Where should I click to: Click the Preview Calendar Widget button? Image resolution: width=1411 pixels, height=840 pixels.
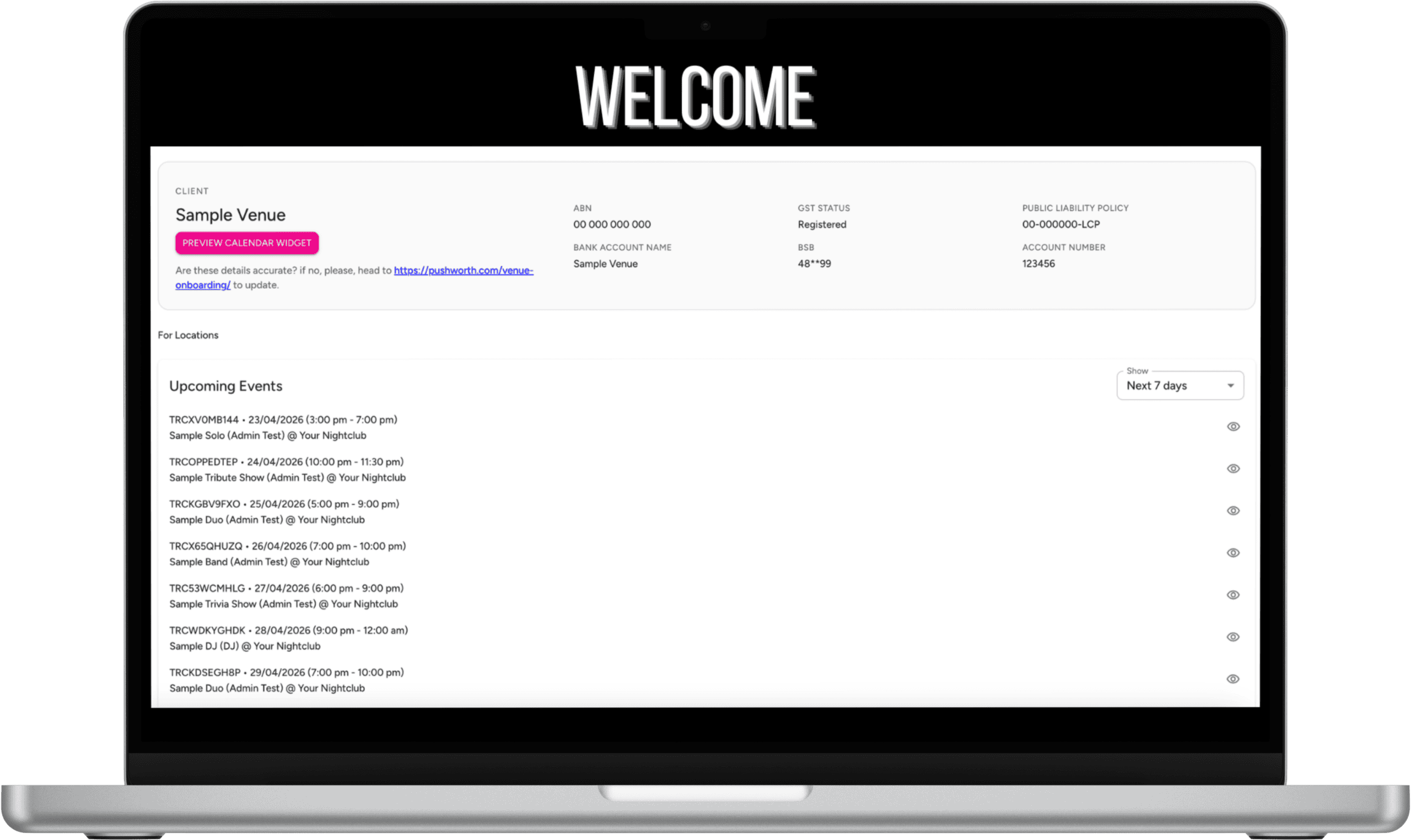pos(247,243)
